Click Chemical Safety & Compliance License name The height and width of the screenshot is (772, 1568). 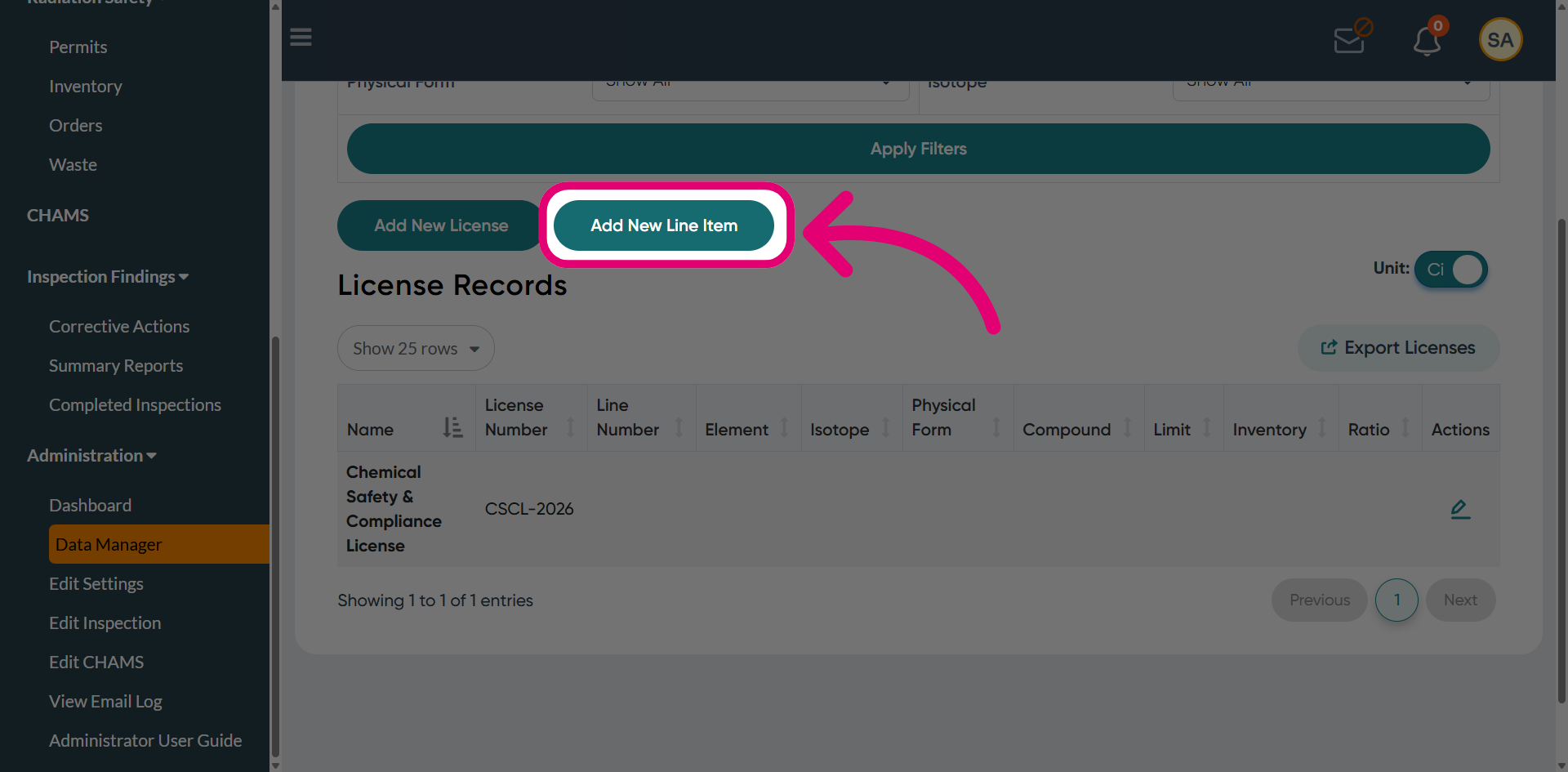(394, 509)
